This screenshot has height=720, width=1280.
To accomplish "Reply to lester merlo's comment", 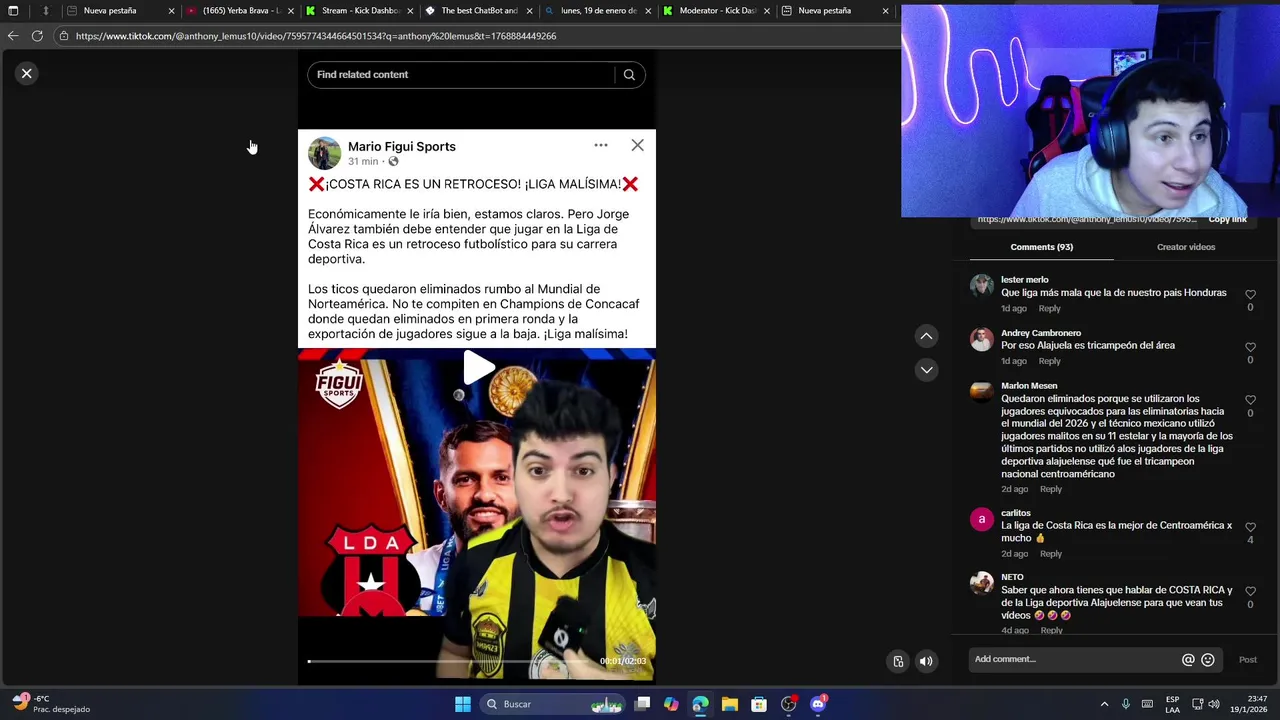I will (x=1049, y=308).
